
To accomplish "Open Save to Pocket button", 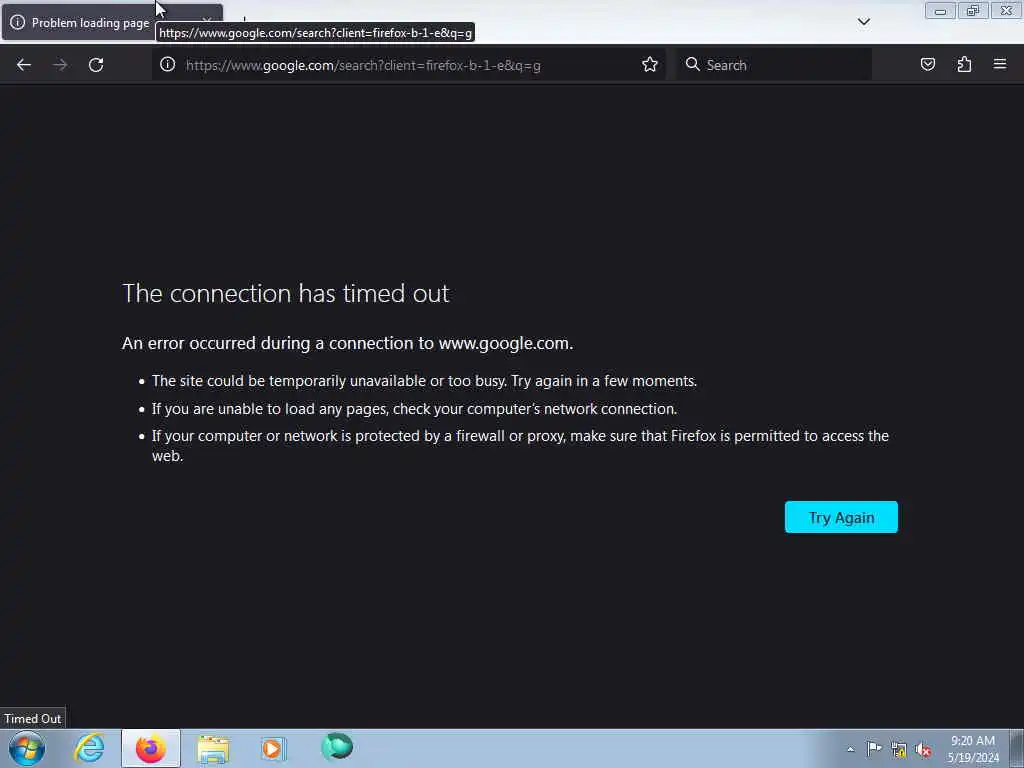I will coord(927,65).
